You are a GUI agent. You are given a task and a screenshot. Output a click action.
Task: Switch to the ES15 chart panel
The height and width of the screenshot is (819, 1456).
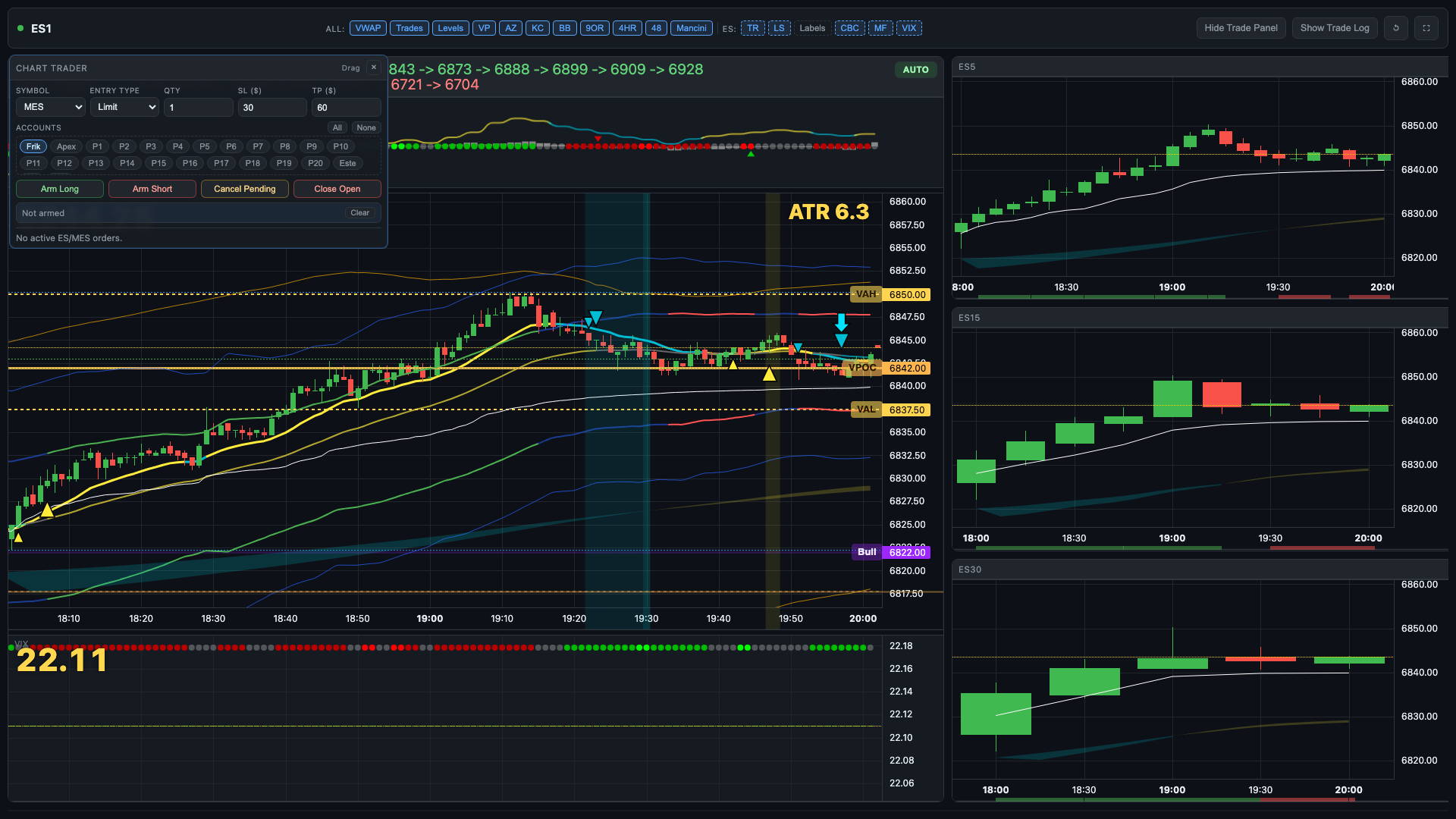(x=968, y=318)
